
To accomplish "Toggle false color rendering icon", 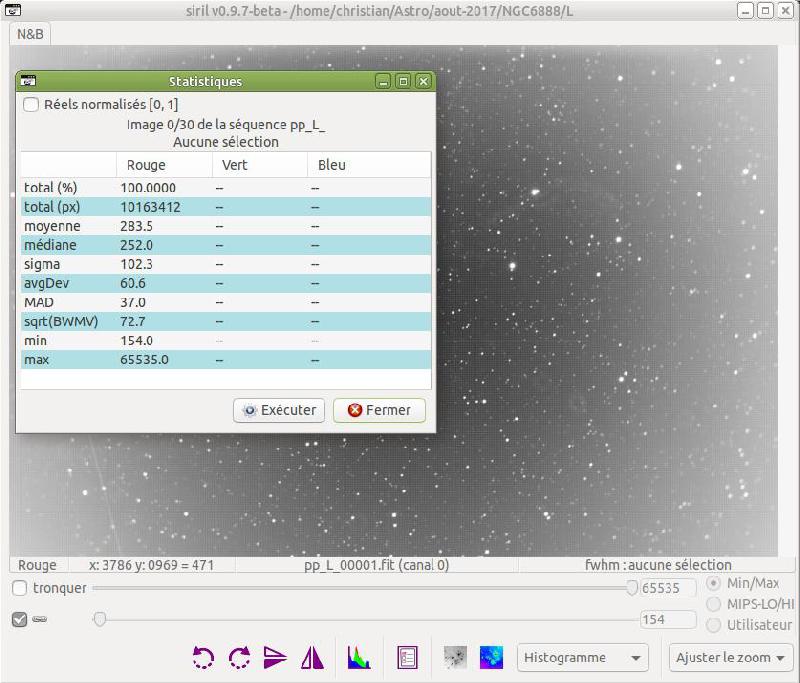I will [491, 657].
